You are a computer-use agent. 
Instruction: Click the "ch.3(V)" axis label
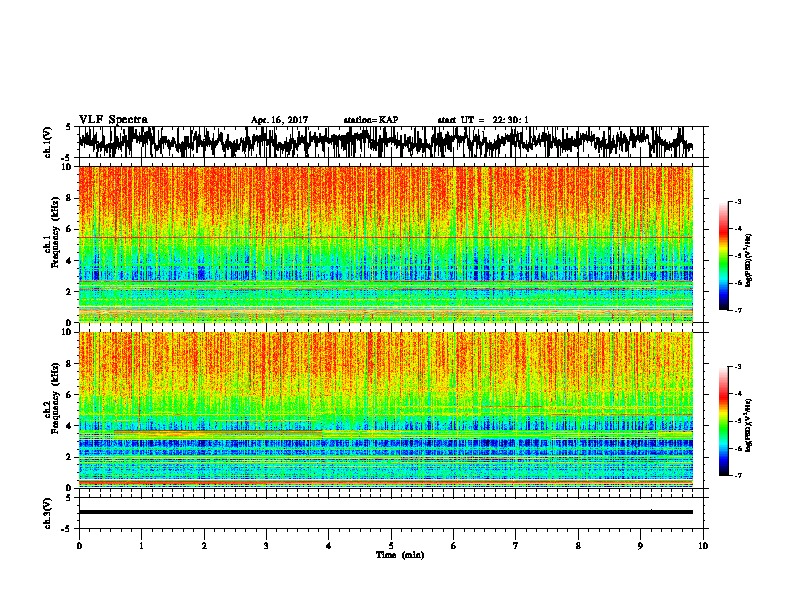pyautogui.click(x=47, y=513)
